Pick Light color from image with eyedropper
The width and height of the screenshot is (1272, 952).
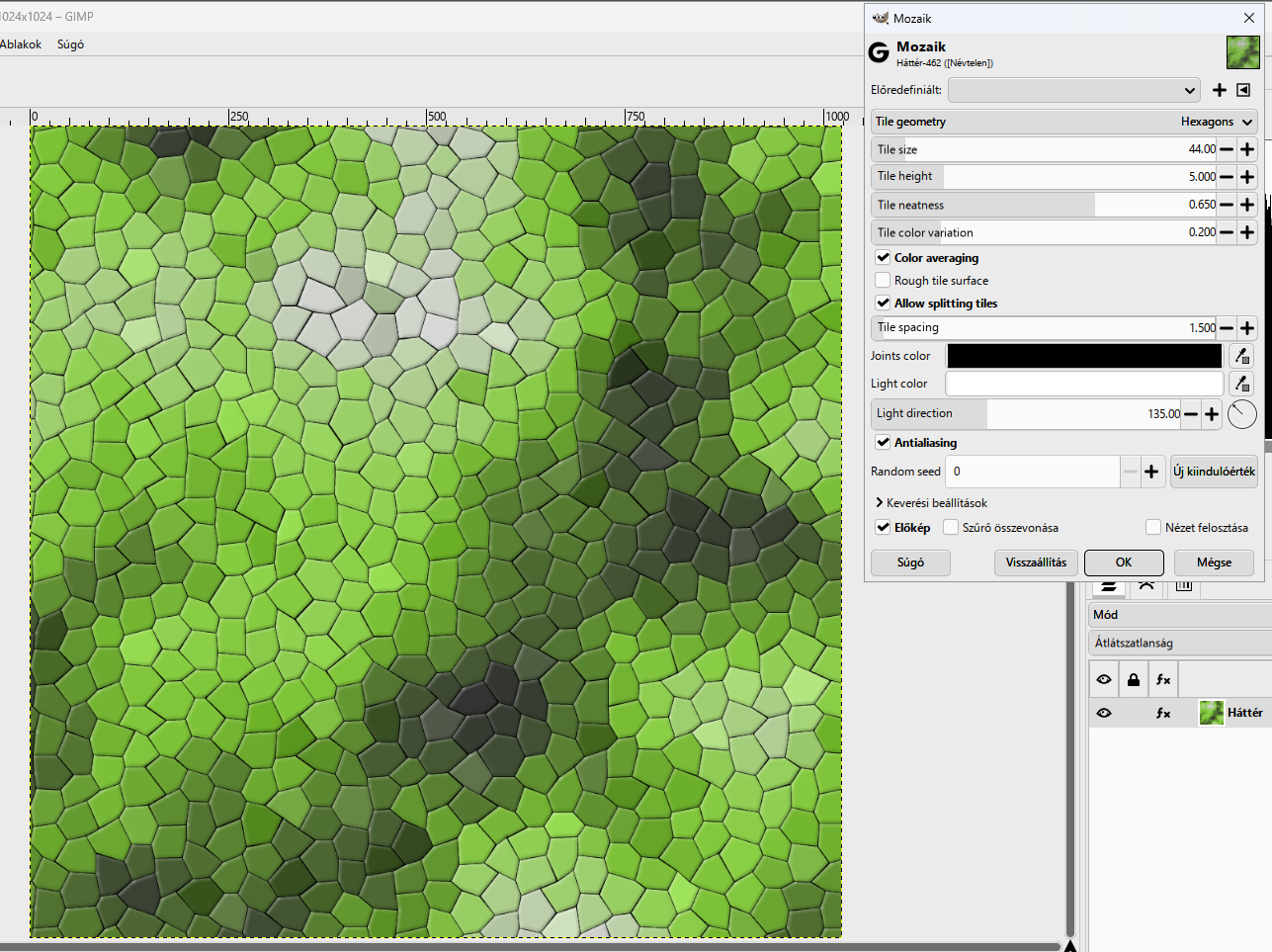point(1241,384)
